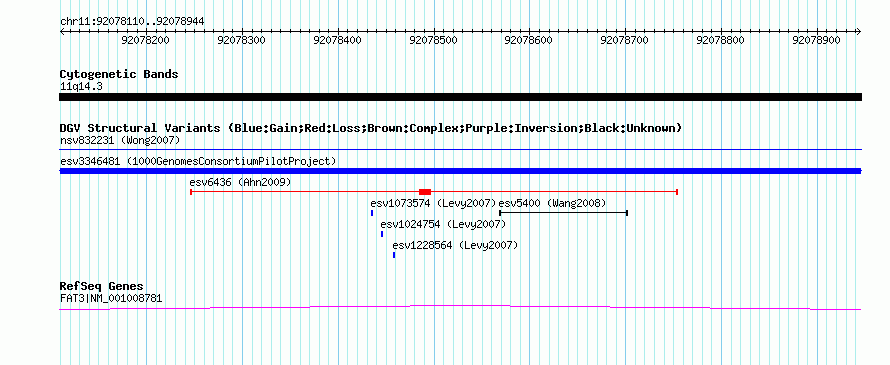Click ruler tick label 92078900
This screenshot has width=890, height=365.
click(816, 40)
